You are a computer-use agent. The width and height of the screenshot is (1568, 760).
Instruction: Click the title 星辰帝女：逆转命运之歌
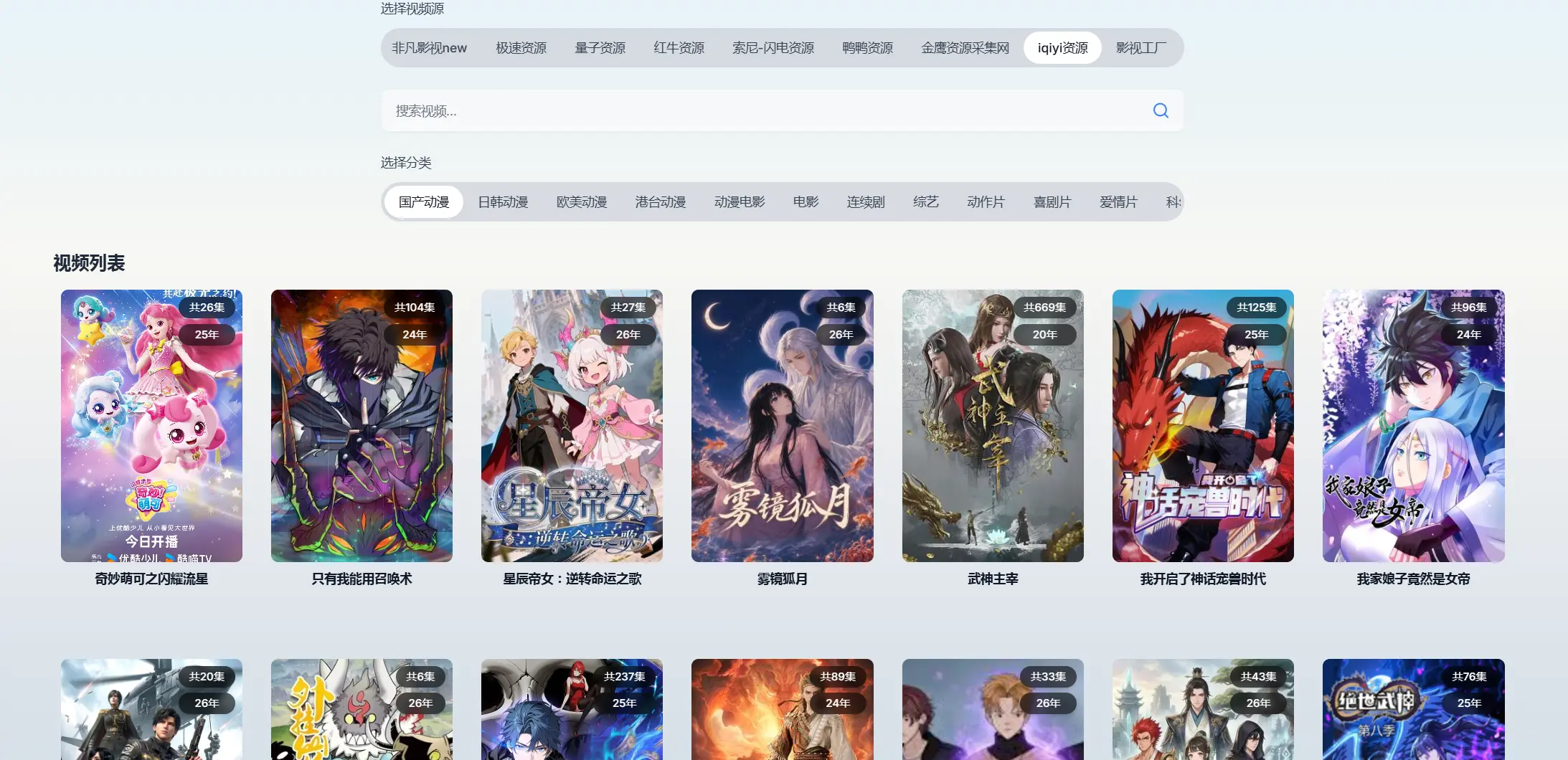[572, 579]
